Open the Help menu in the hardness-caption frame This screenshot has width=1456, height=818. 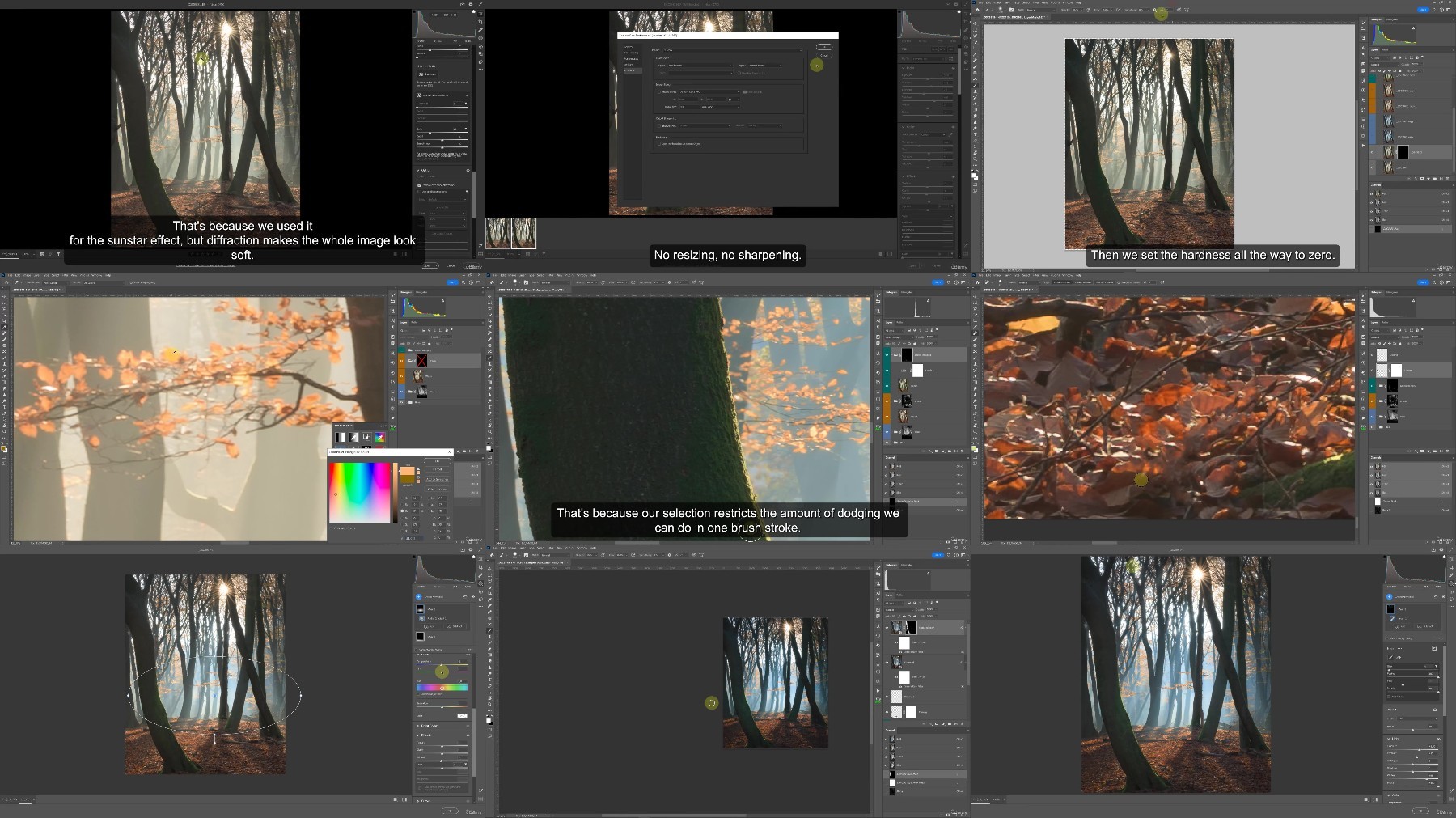pyautogui.click(x=1078, y=2)
